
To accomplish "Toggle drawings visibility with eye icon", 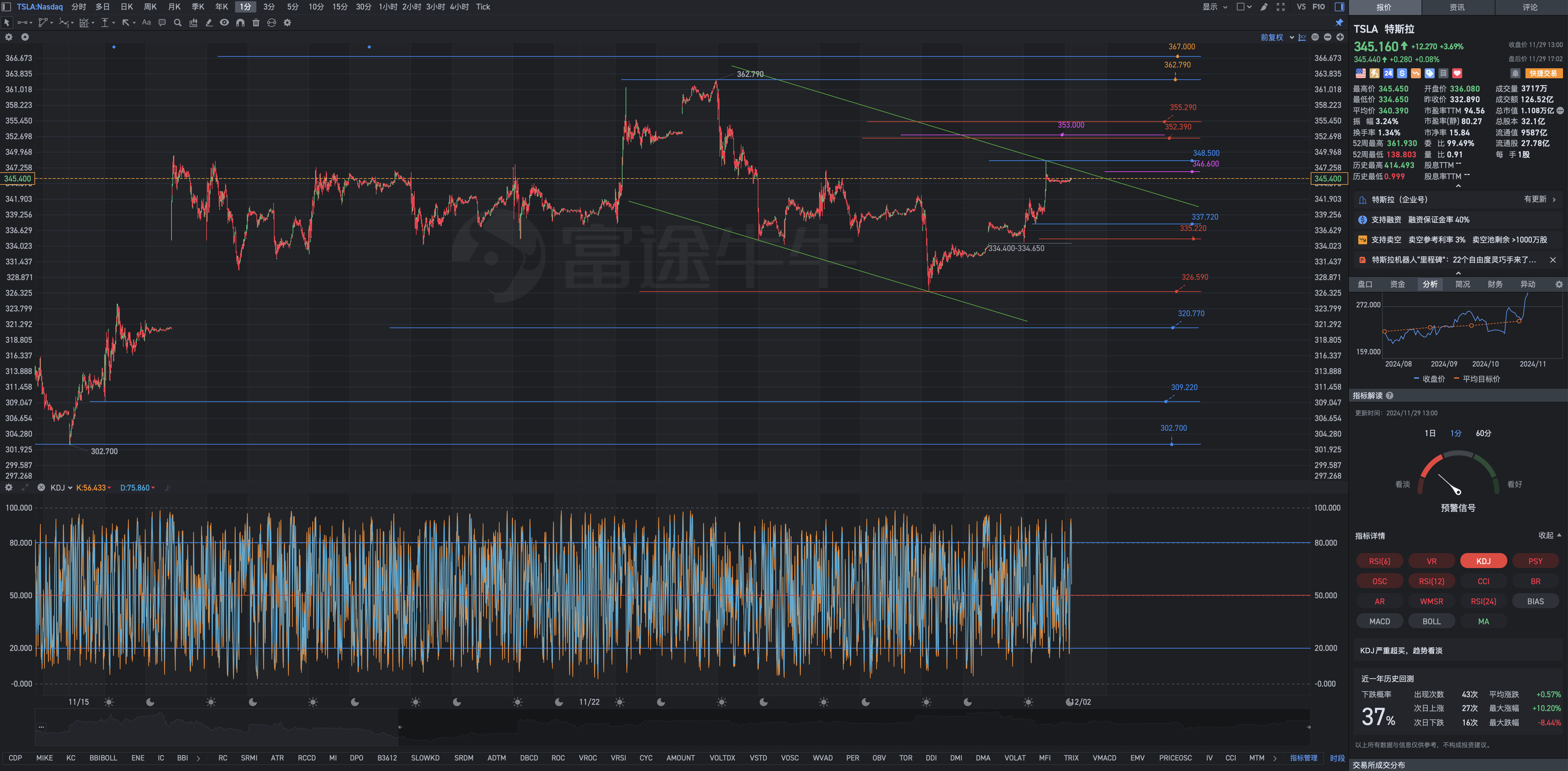I will tap(225, 23).
